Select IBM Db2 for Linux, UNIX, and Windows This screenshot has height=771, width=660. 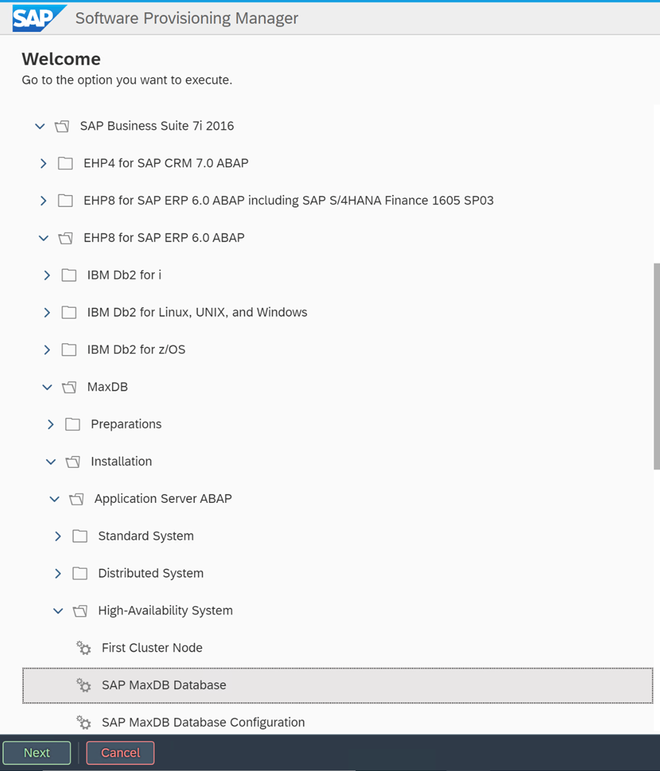click(197, 312)
